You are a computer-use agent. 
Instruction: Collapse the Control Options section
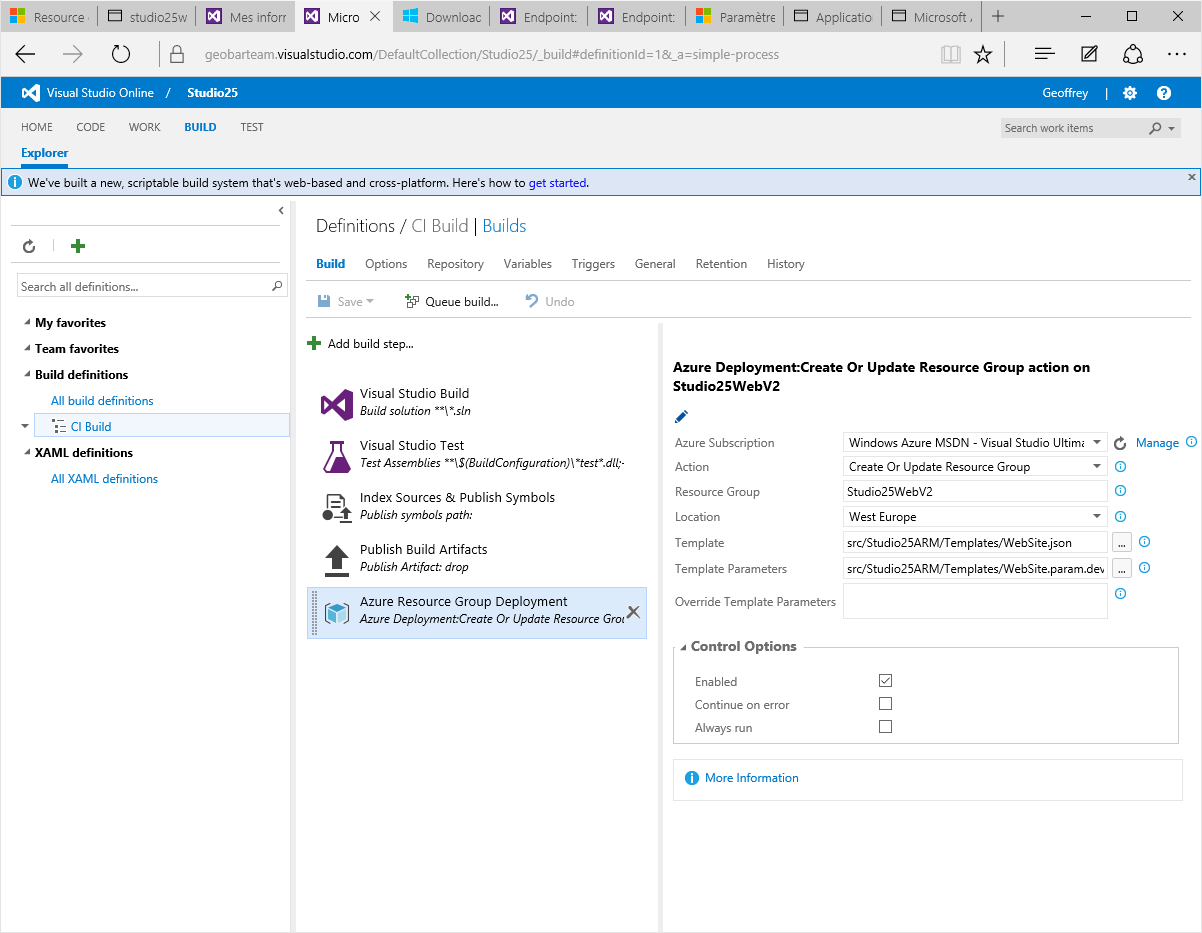(683, 647)
